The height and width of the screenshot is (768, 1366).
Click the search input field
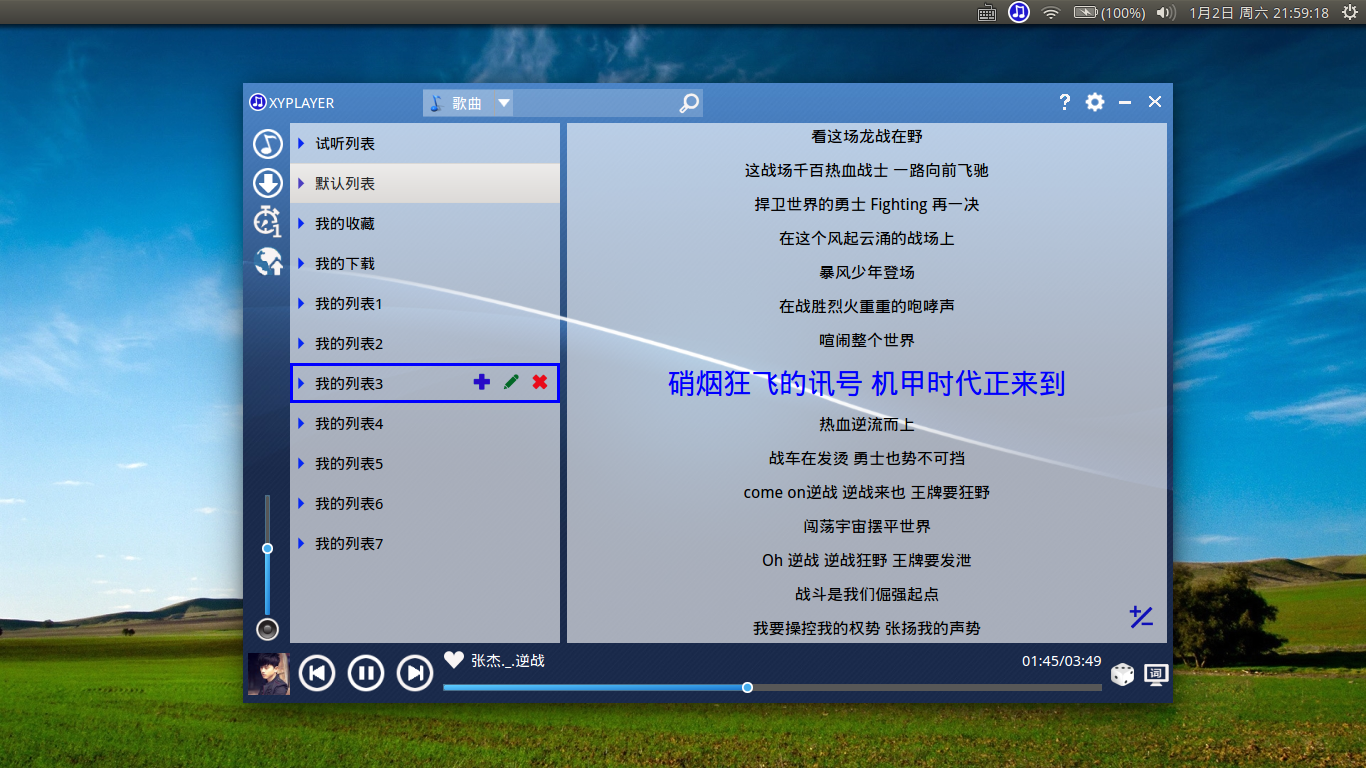tap(595, 103)
